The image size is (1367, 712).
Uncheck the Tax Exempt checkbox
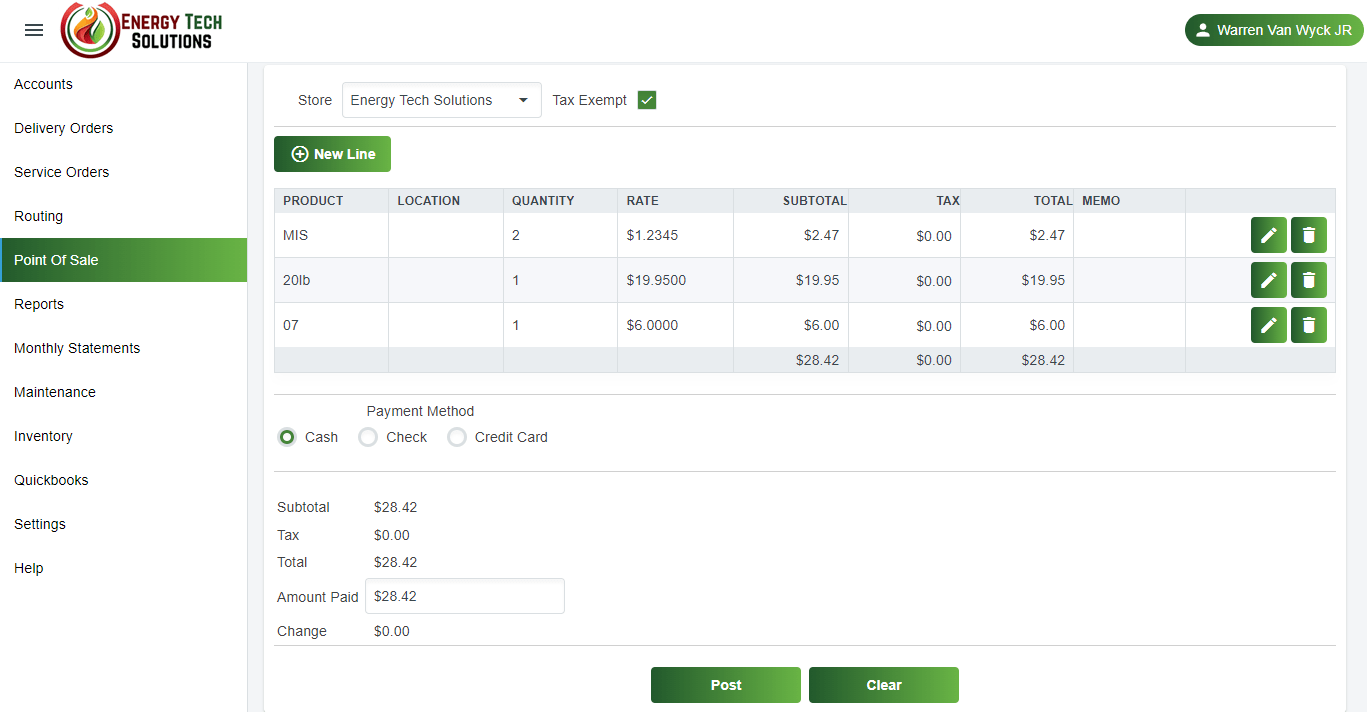click(647, 100)
